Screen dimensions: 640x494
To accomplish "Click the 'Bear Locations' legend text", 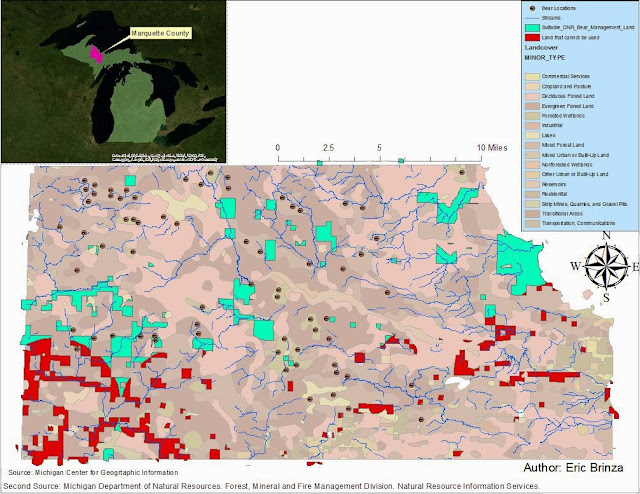I will click(x=559, y=8).
